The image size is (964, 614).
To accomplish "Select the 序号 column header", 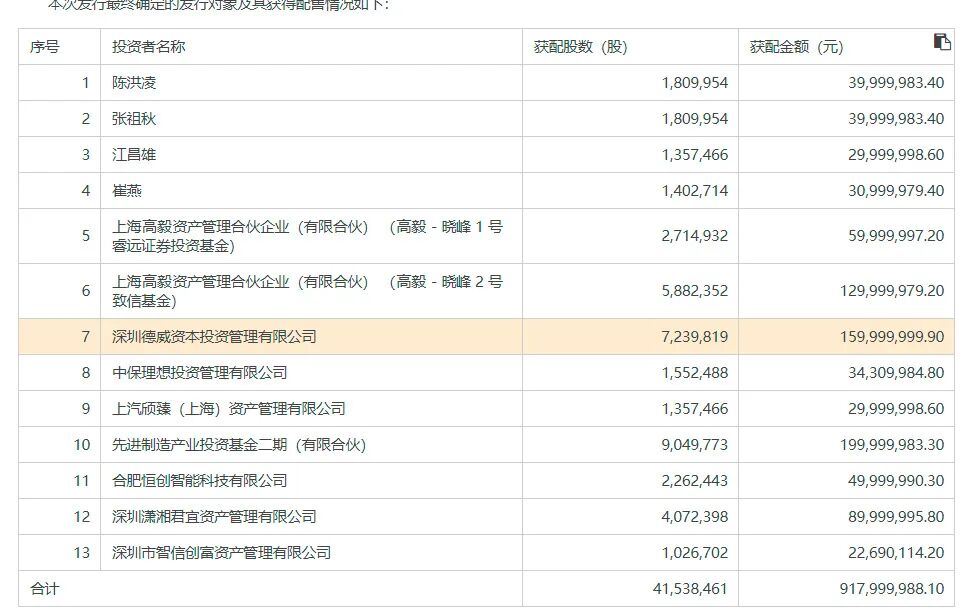I will [x=44, y=47].
